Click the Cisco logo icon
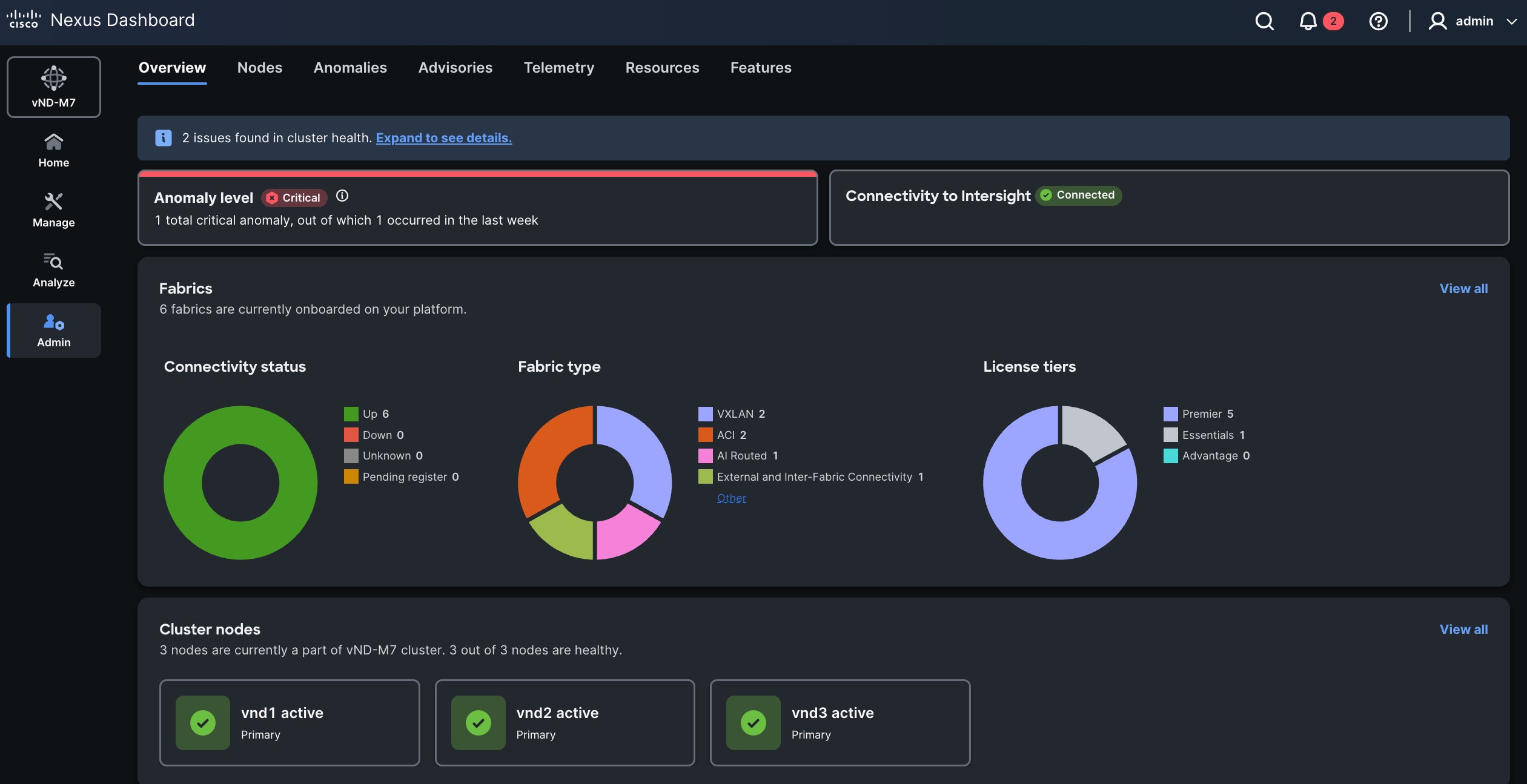1527x784 pixels. coord(23,20)
